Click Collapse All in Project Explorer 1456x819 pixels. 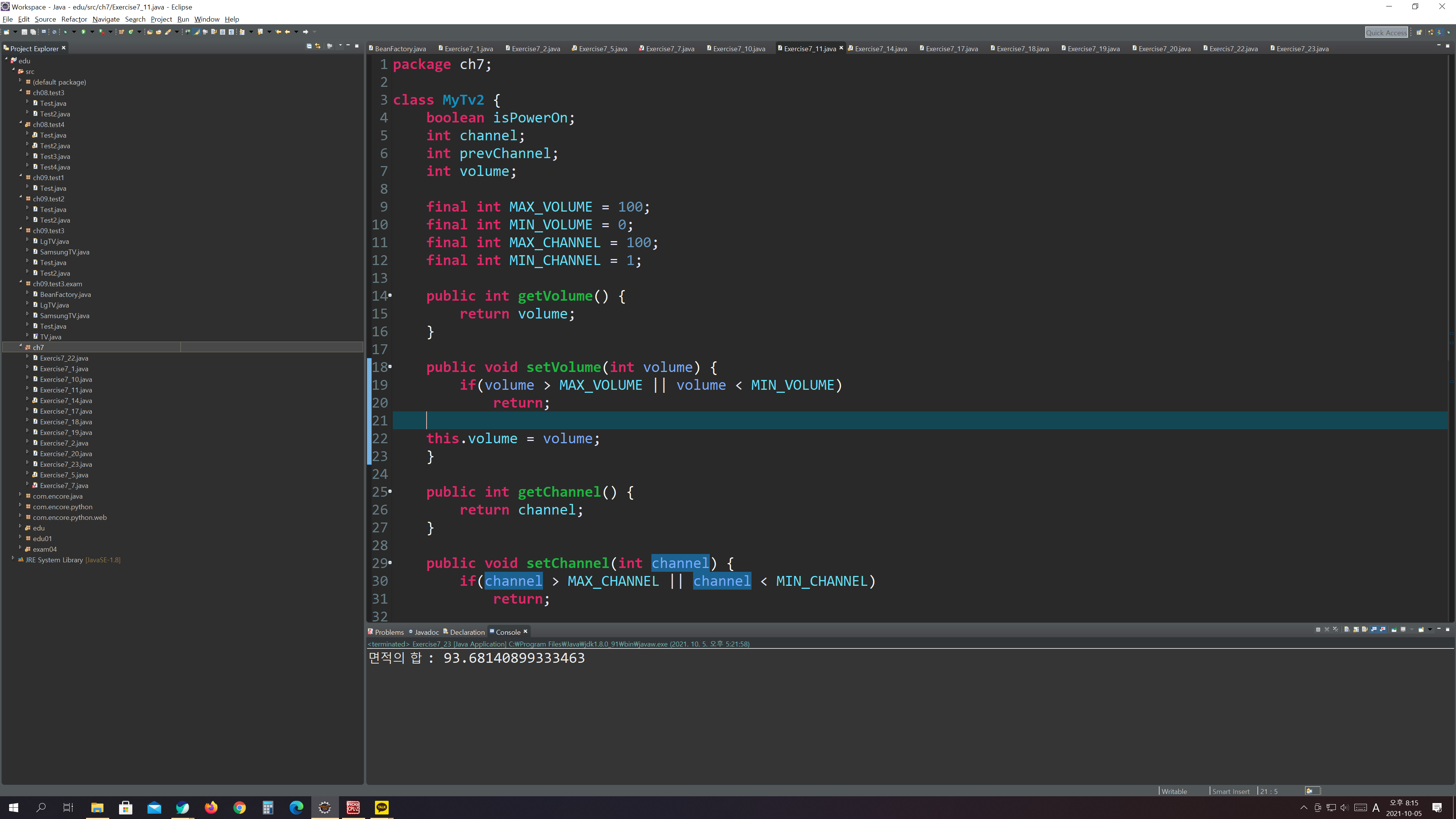[x=309, y=46]
